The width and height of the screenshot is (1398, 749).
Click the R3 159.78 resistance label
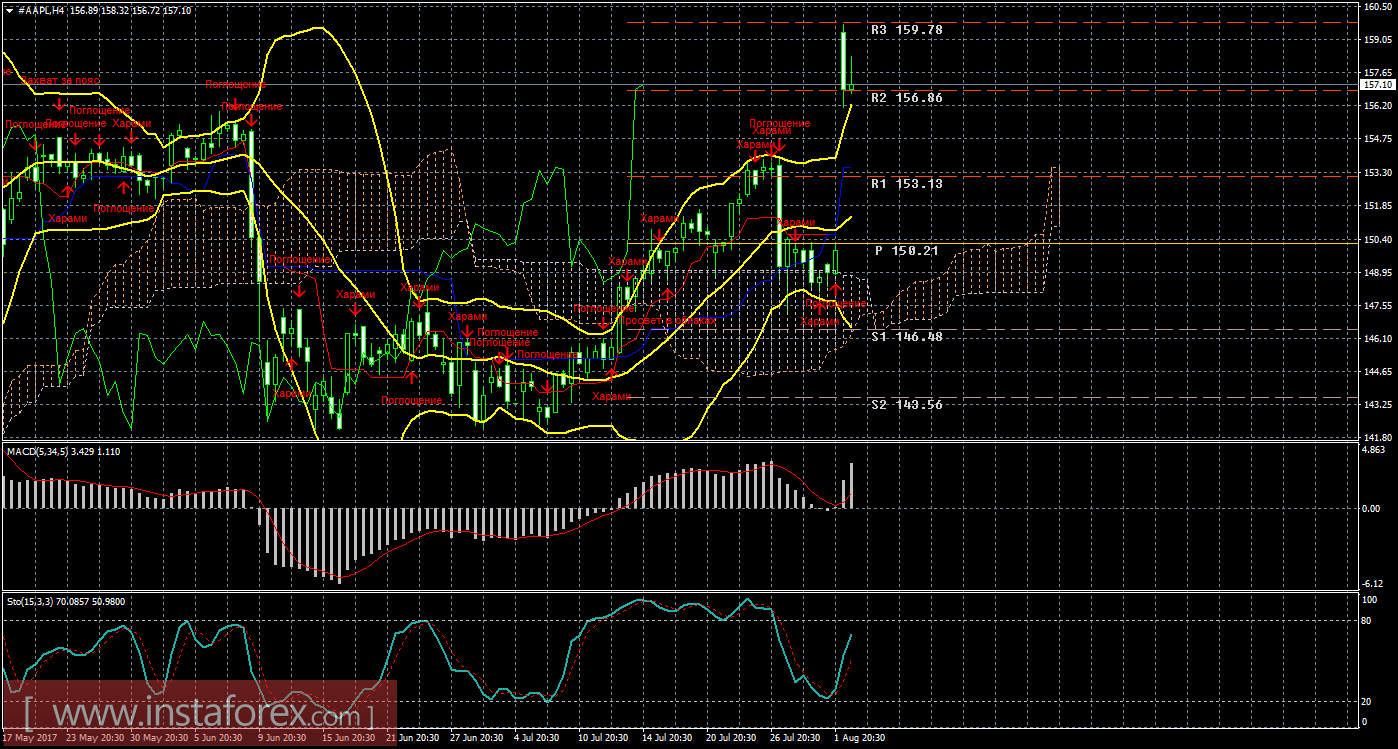click(x=906, y=30)
